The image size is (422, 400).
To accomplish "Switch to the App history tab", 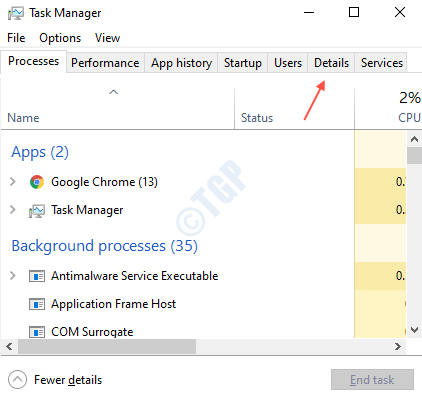I will [181, 63].
